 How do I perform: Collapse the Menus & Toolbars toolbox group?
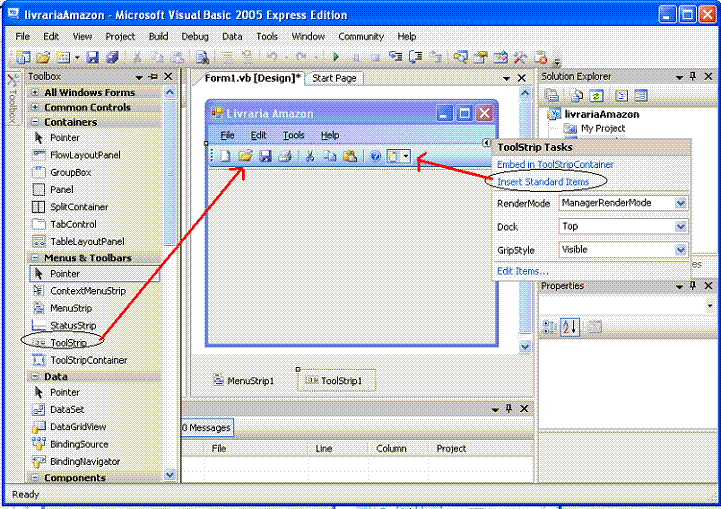(x=35, y=258)
